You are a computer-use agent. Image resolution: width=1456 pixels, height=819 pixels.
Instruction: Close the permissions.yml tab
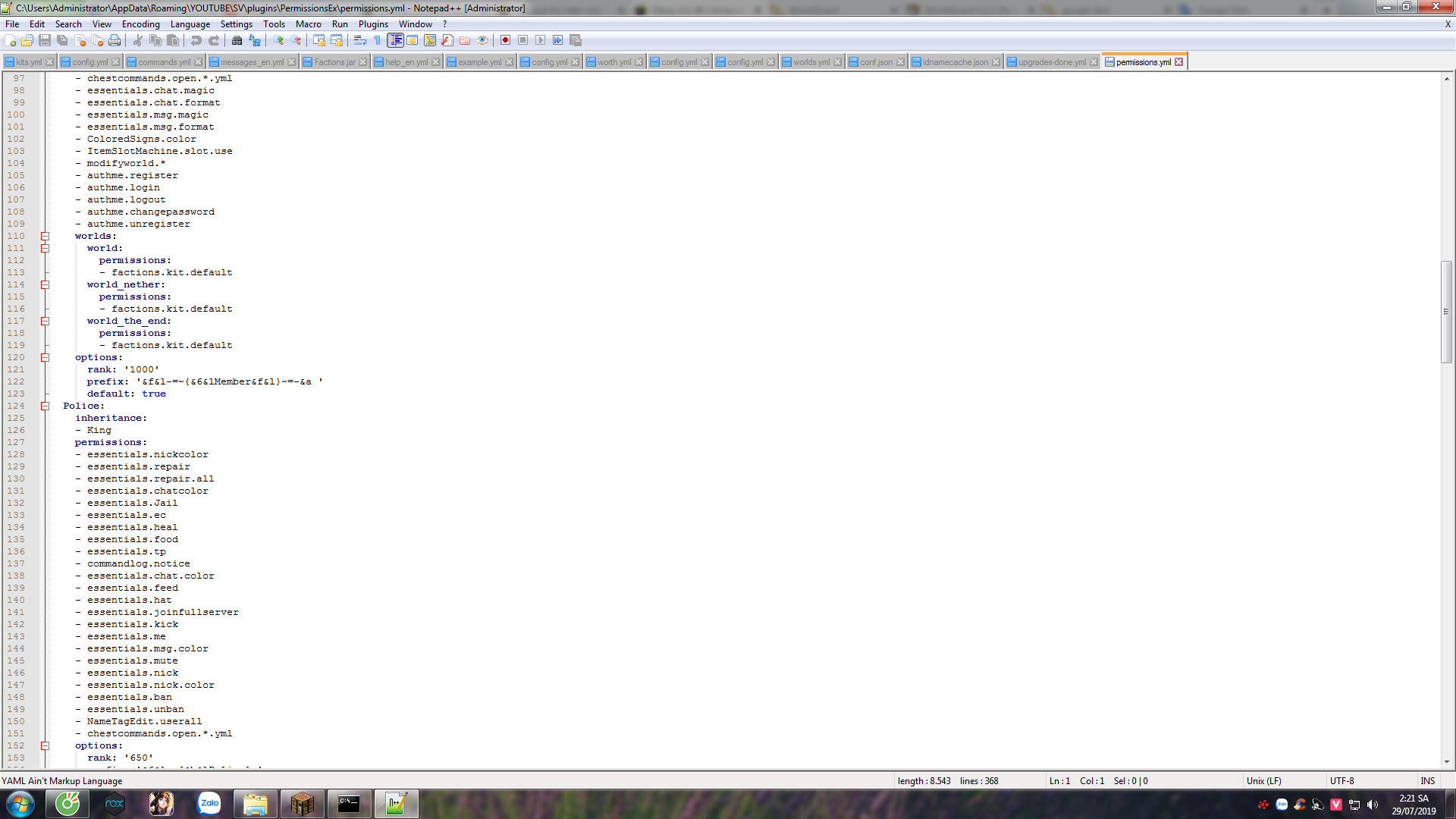click(1178, 62)
